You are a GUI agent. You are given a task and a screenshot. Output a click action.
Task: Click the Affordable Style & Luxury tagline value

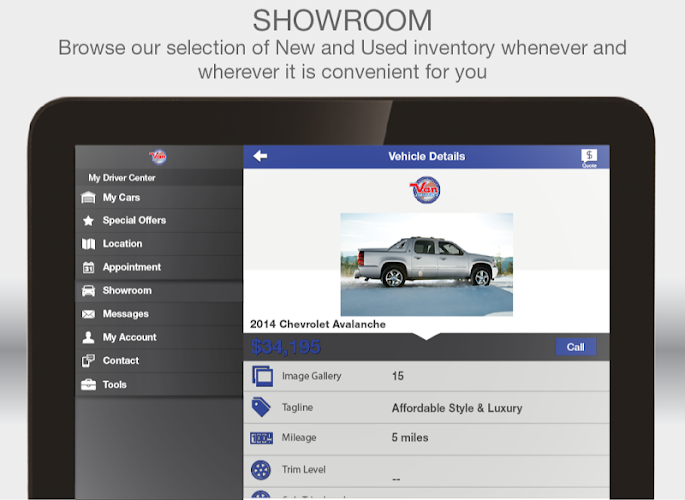click(457, 408)
